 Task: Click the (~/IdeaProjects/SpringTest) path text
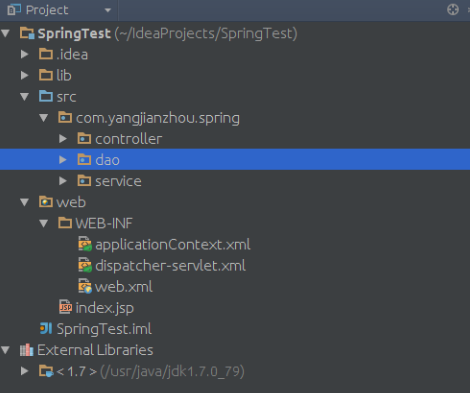tap(206, 34)
